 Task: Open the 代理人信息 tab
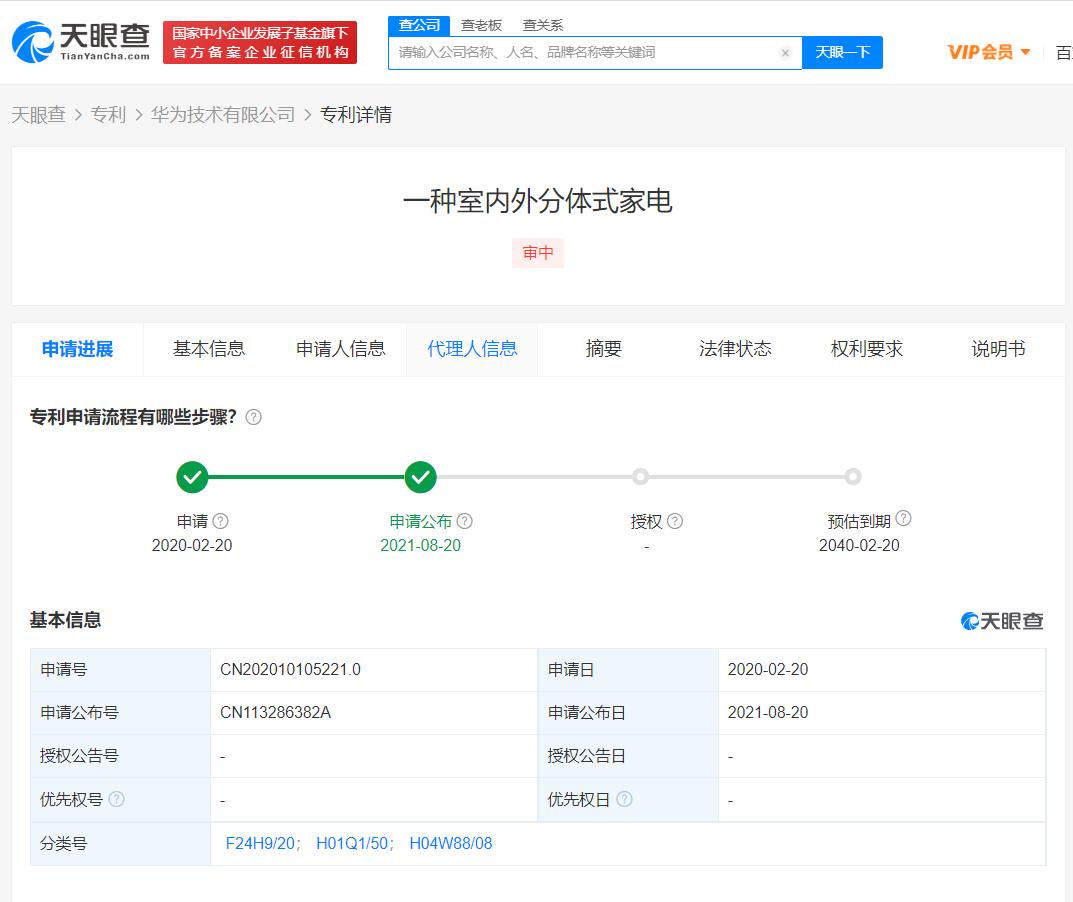[x=472, y=349]
